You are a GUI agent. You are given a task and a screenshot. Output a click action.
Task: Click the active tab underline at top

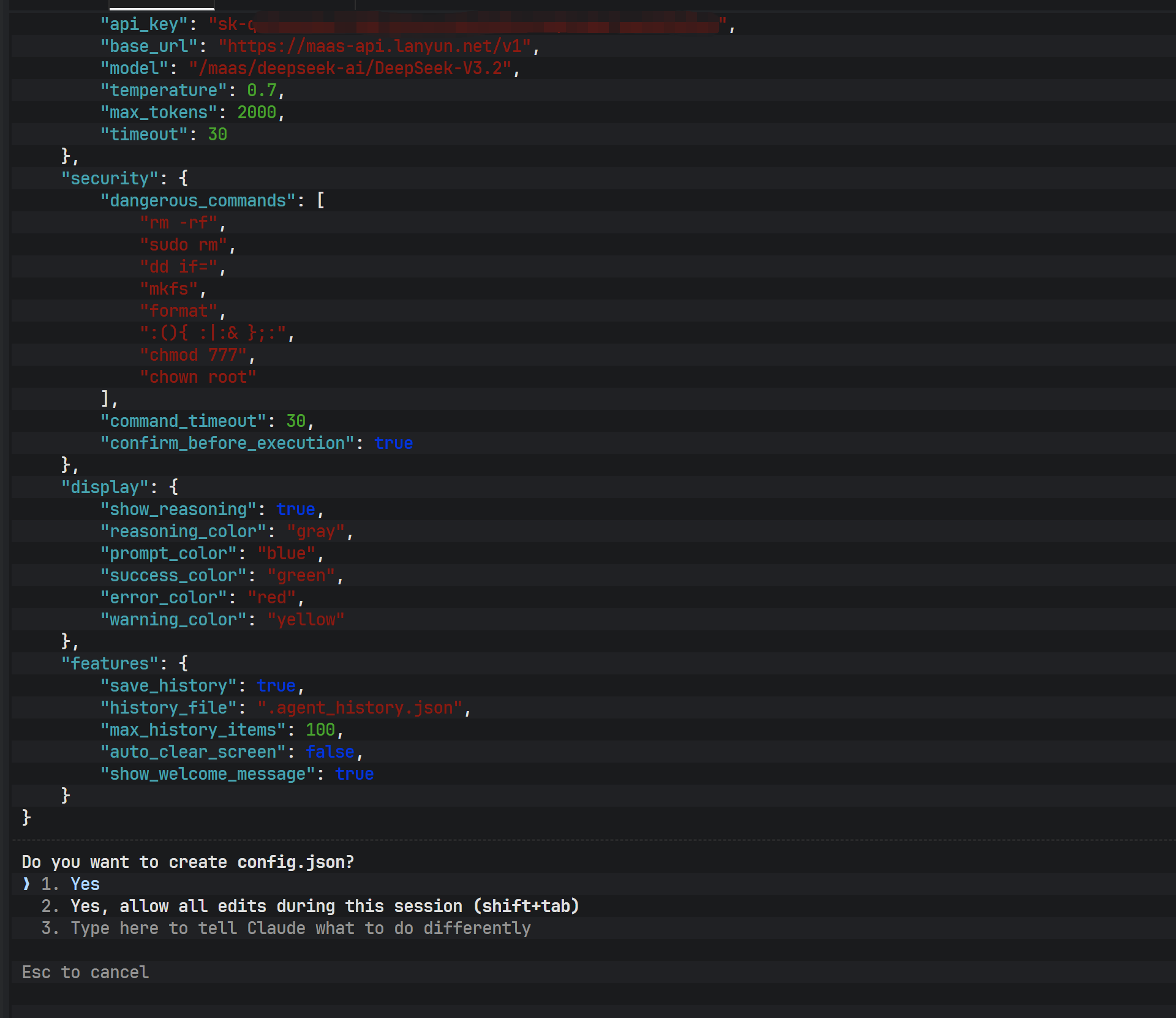[162, 8]
